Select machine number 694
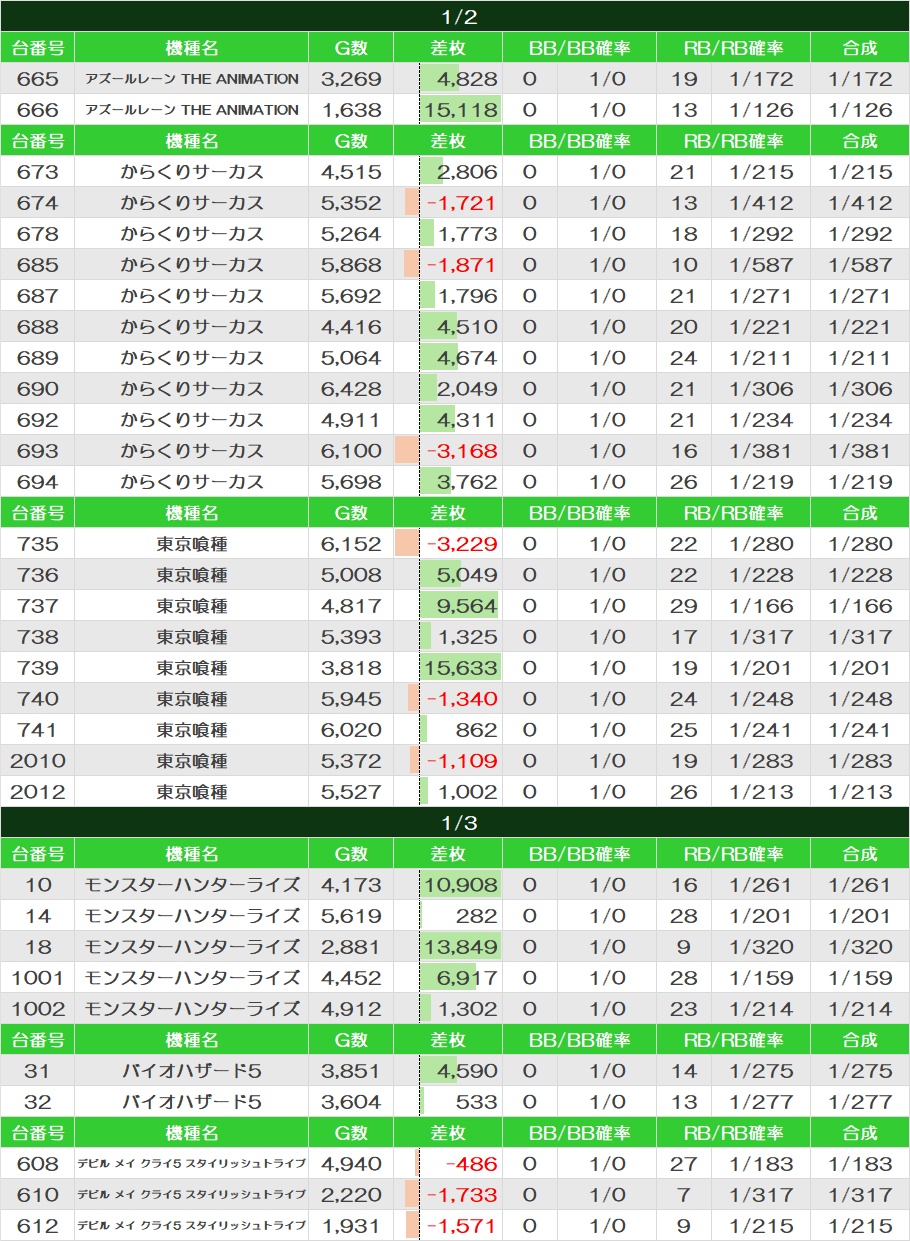 tap(38, 482)
